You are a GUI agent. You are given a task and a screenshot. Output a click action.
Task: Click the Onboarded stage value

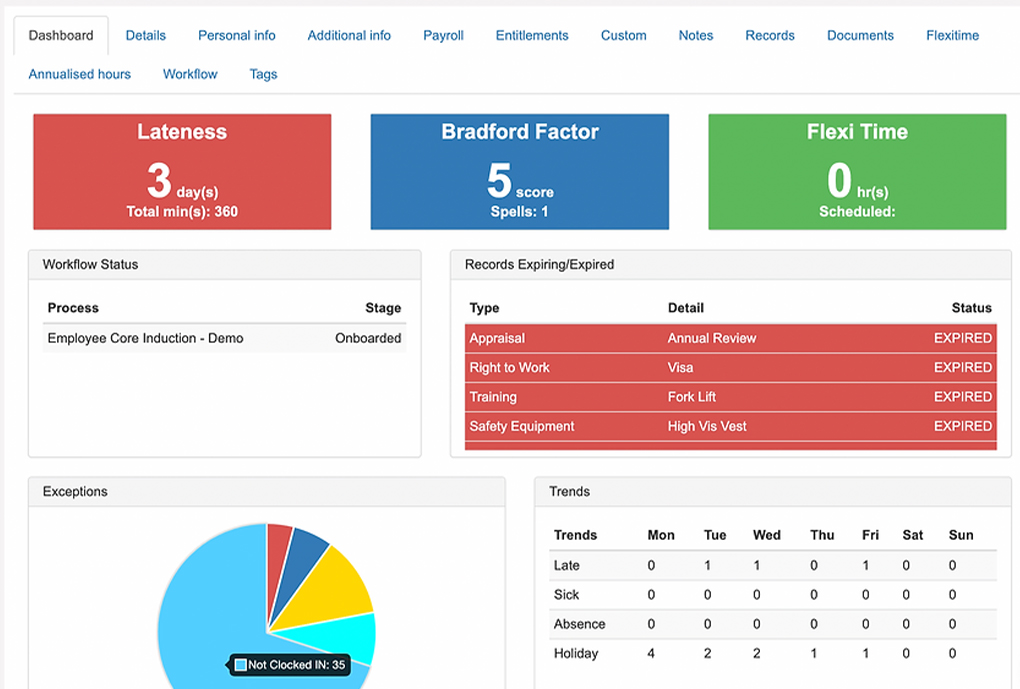pyautogui.click(x=368, y=338)
